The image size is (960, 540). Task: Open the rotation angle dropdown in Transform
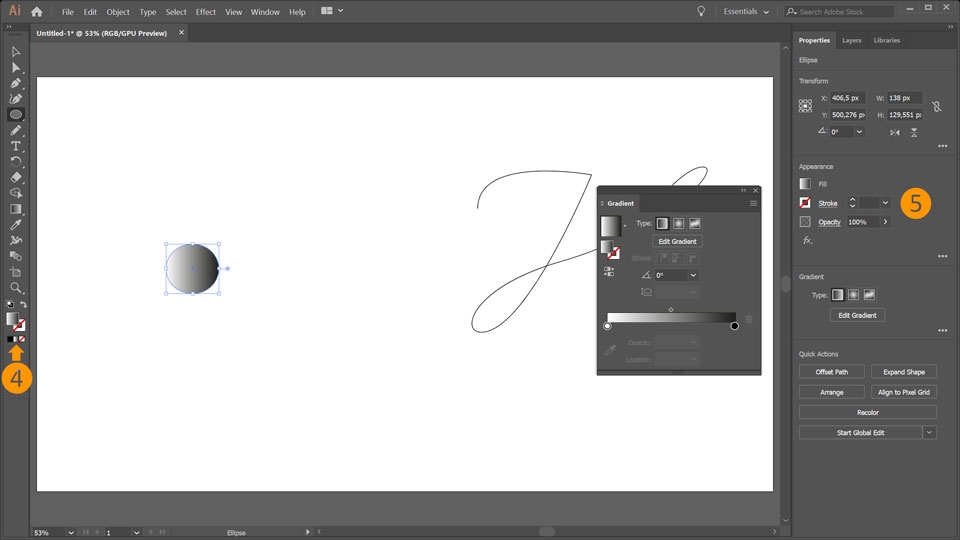click(x=860, y=132)
